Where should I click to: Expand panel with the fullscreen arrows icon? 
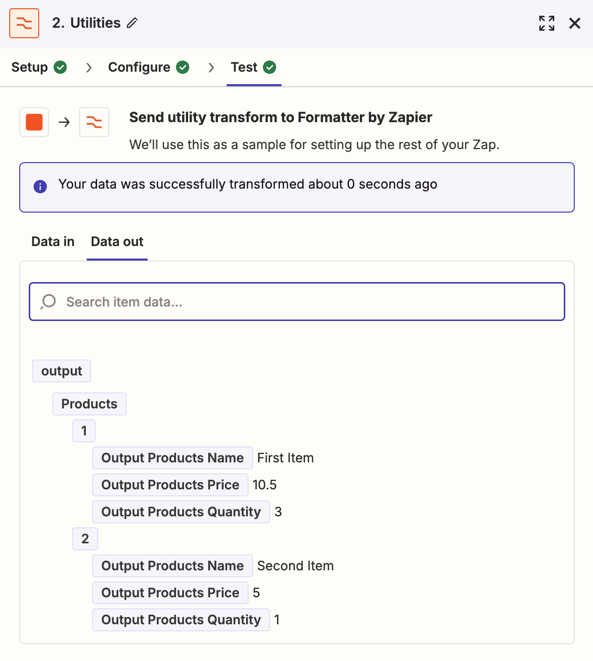547,23
